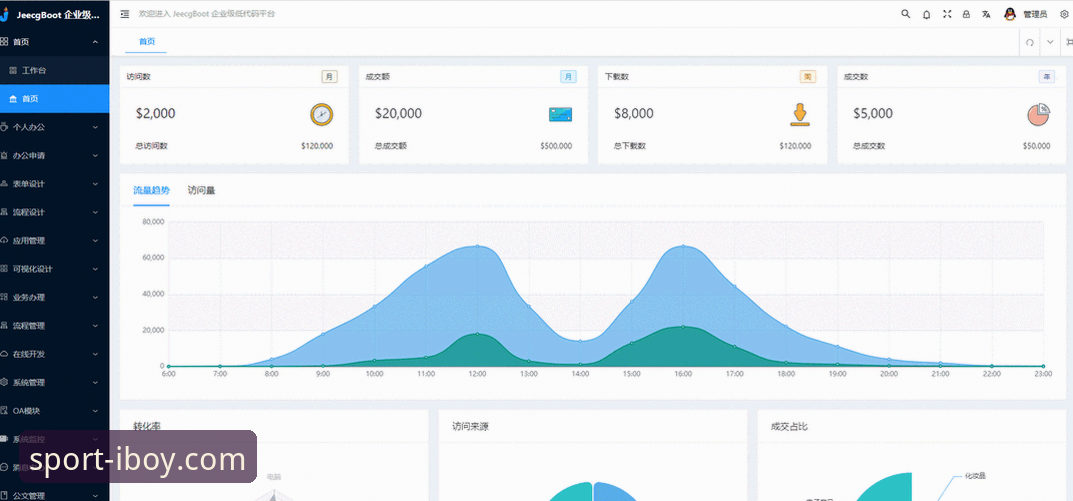Open the language translation icon
The image size is (1073, 501).
click(x=986, y=14)
